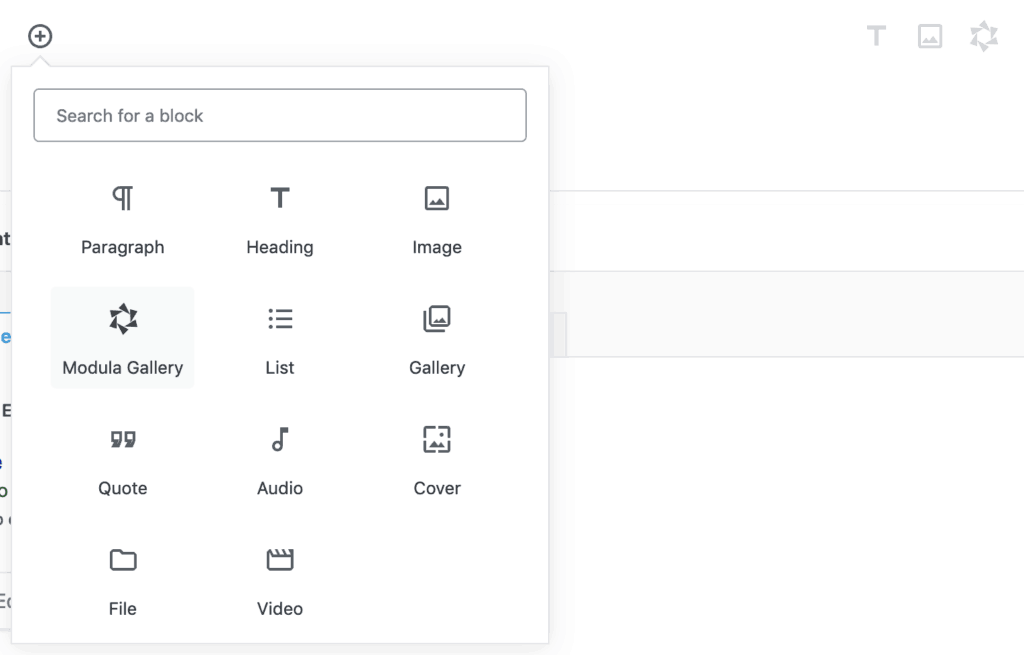Click the Modula shortcut in top-right toolbar
Viewport: 1024px width, 655px height.
click(984, 37)
